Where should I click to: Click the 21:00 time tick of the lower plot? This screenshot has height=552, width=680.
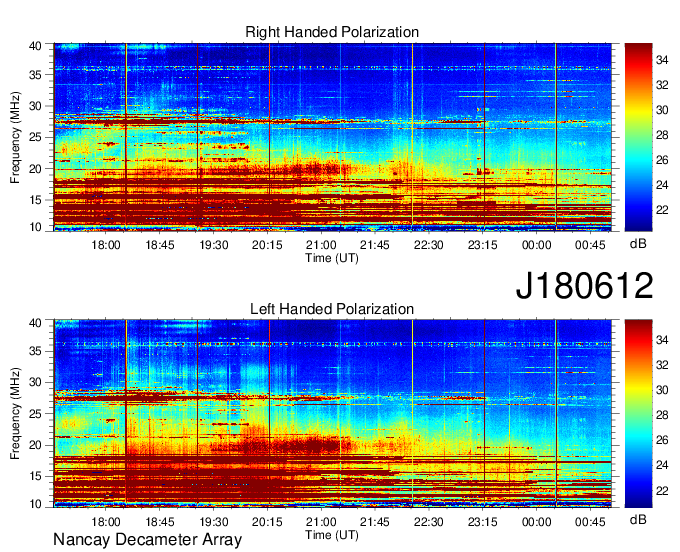click(321, 522)
